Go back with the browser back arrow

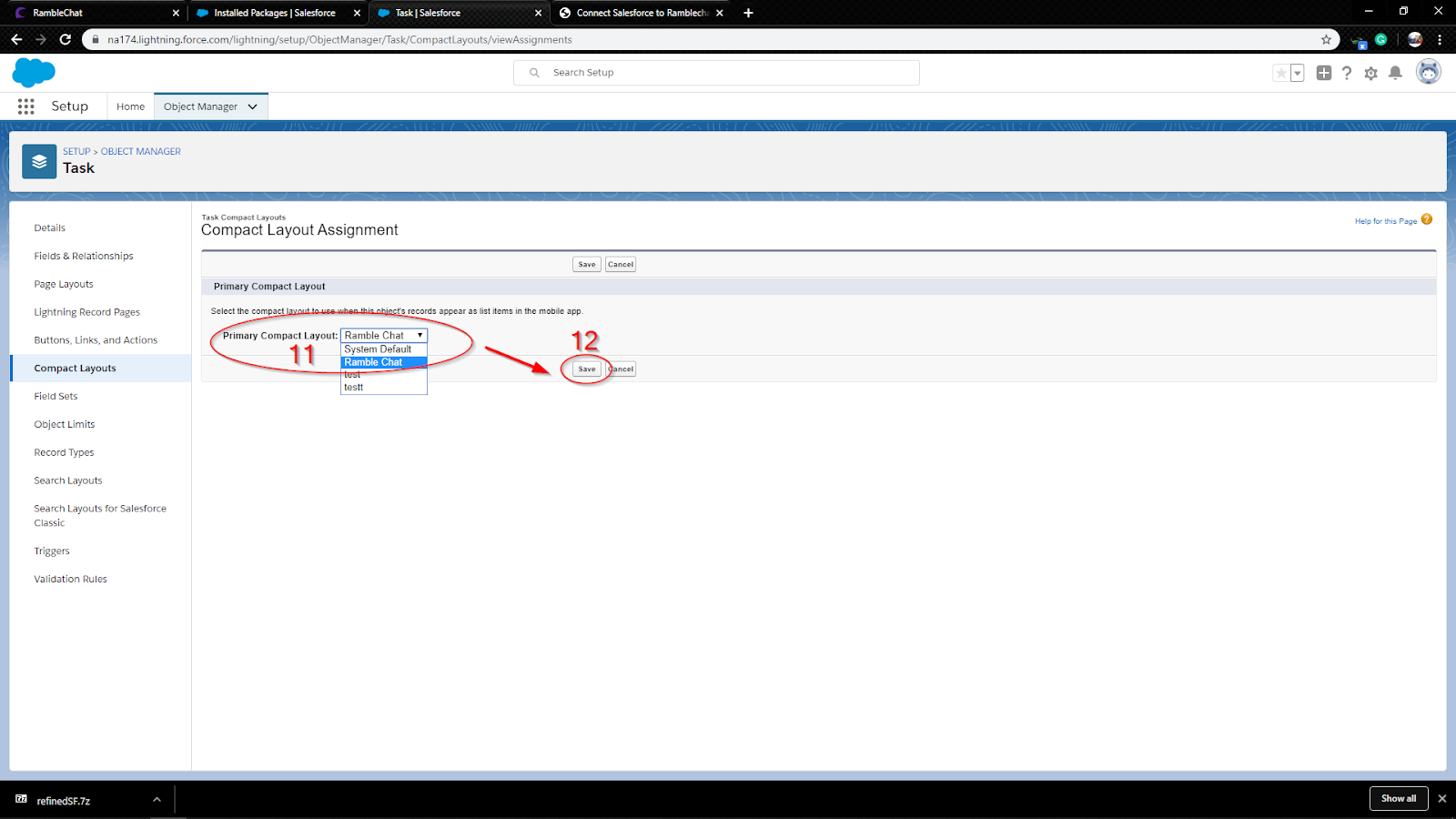tap(16, 39)
